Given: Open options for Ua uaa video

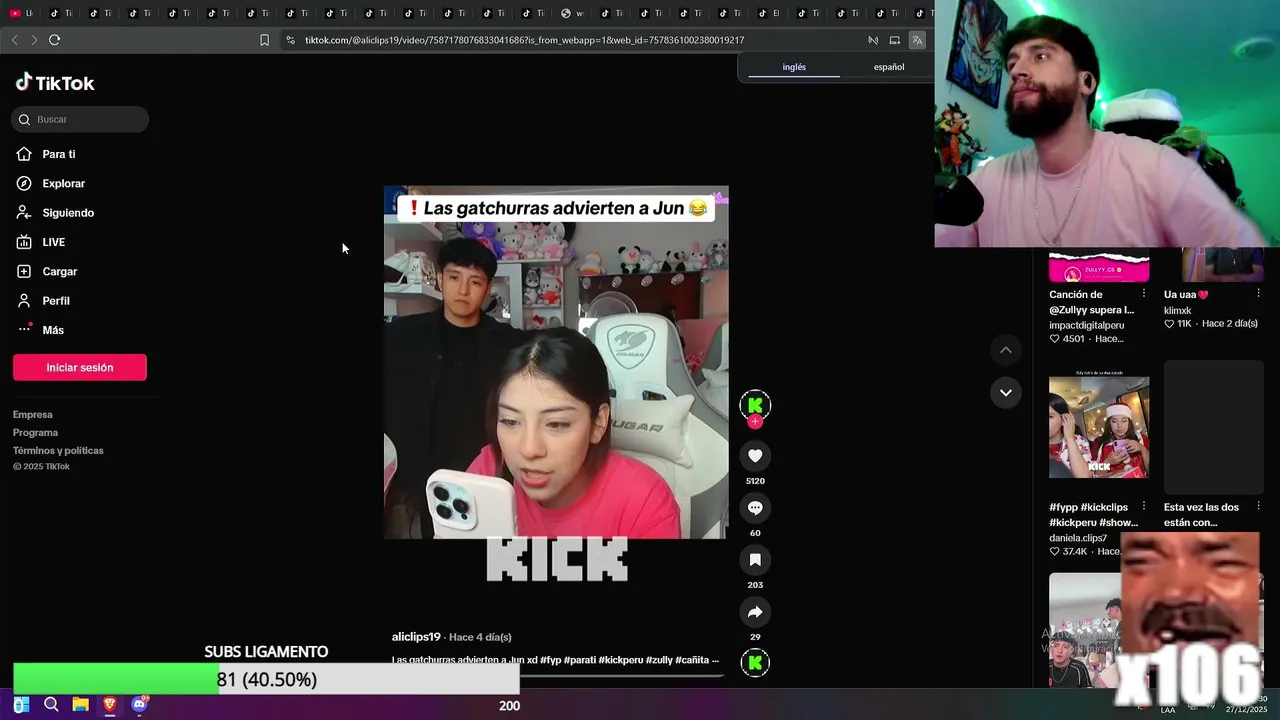Looking at the screenshot, I should pyautogui.click(x=1258, y=294).
